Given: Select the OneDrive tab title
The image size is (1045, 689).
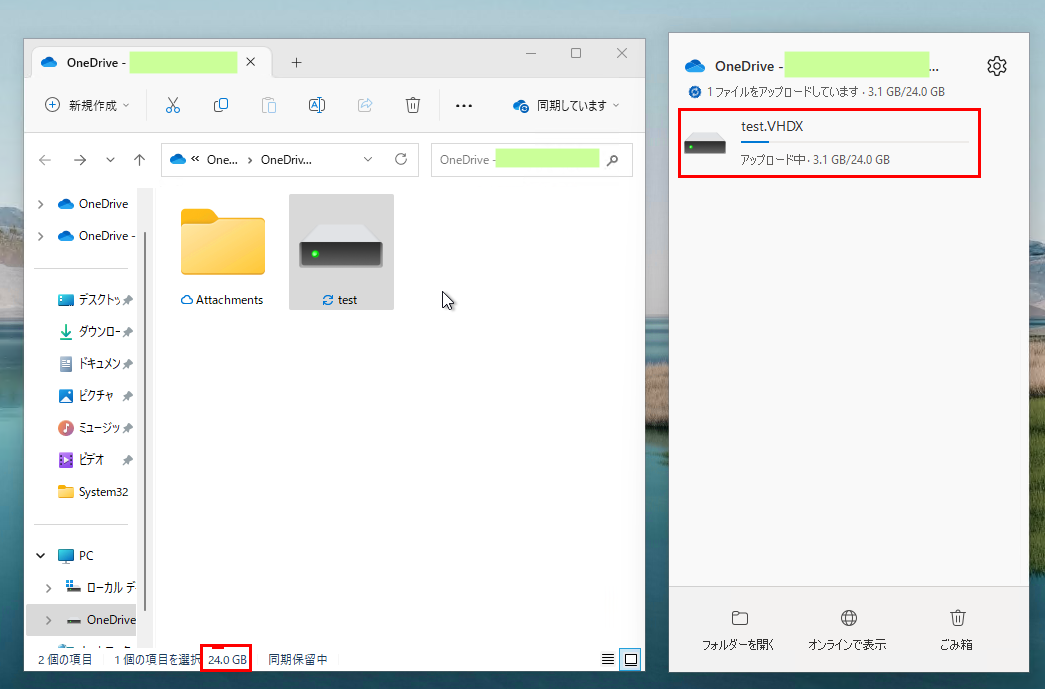Looking at the screenshot, I should point(96,63).
